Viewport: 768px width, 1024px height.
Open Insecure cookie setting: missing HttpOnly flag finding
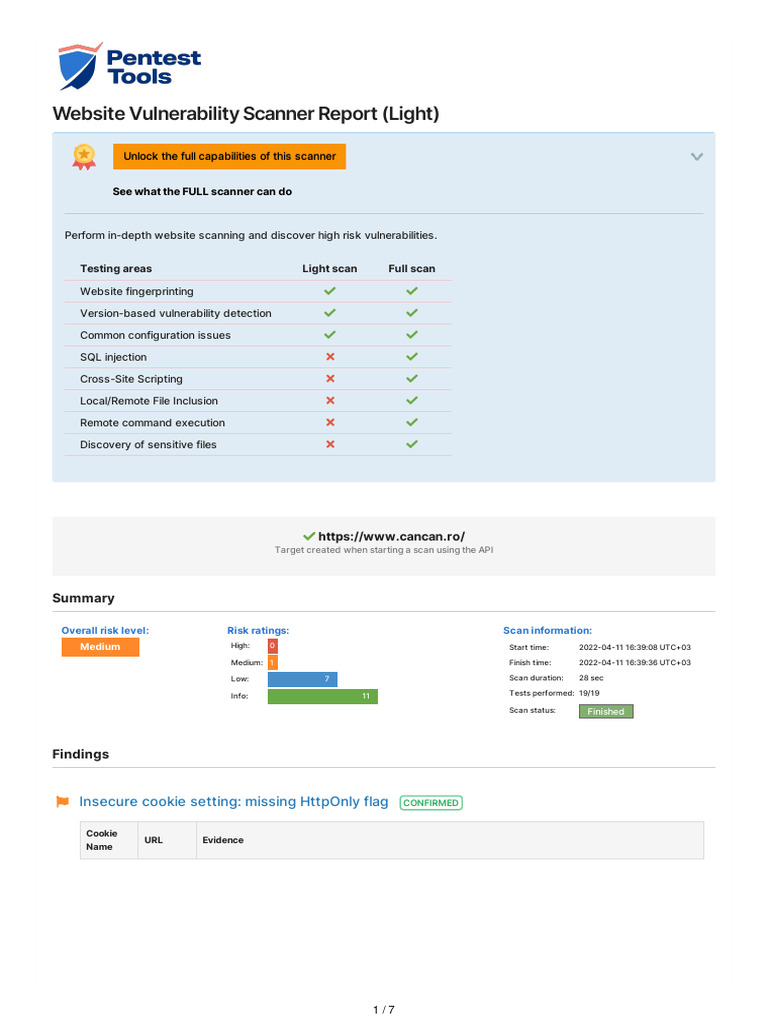(234, 802)
